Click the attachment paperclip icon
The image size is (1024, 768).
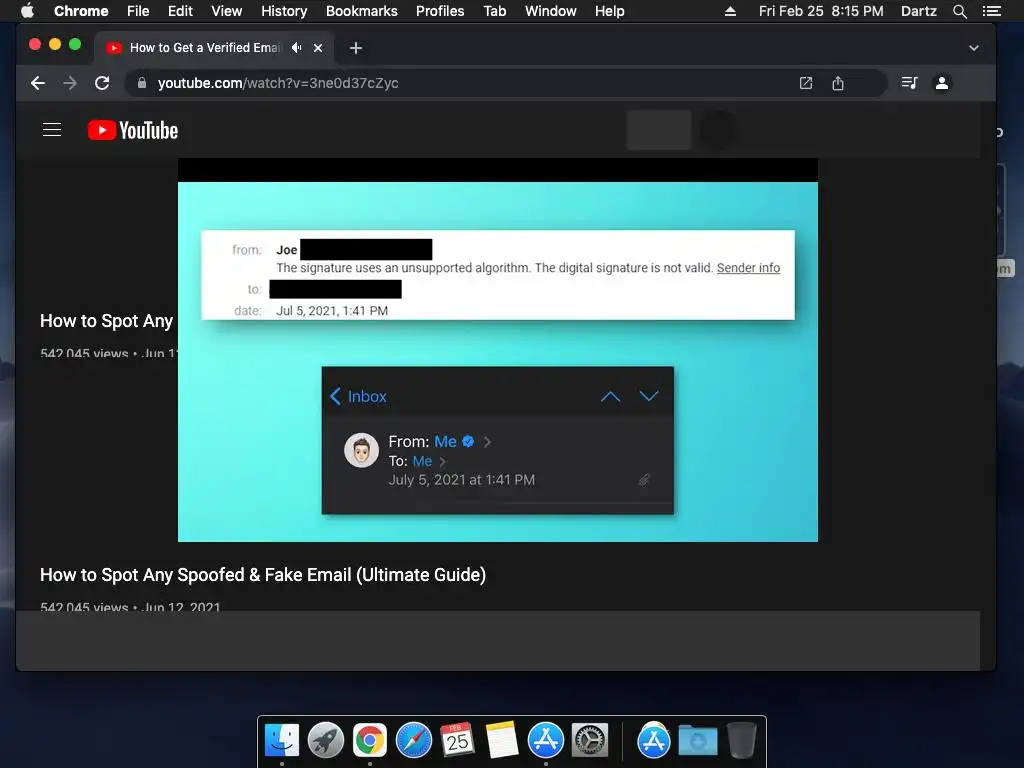pyautogui.click(x=644, y=480)
